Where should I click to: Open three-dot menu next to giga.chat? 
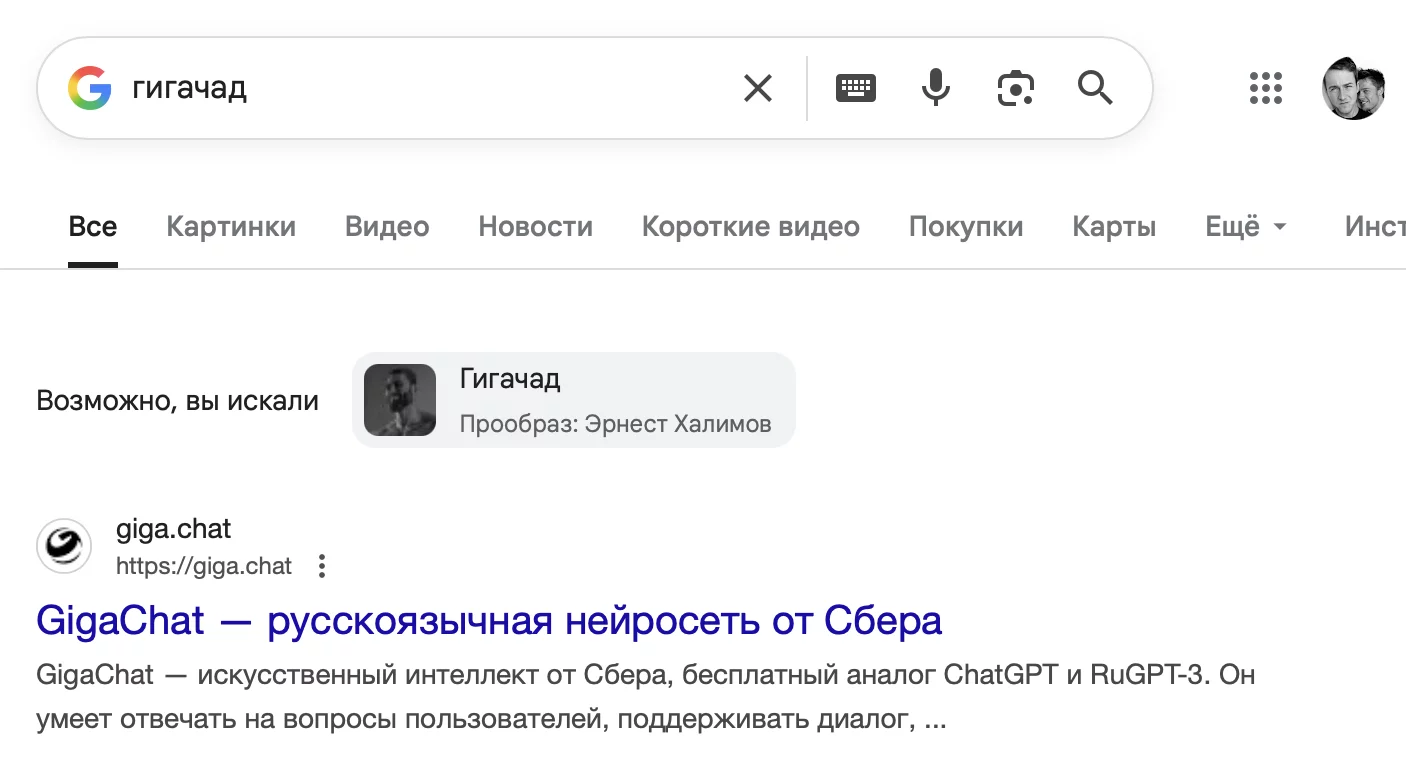click(x=322, y=567)
